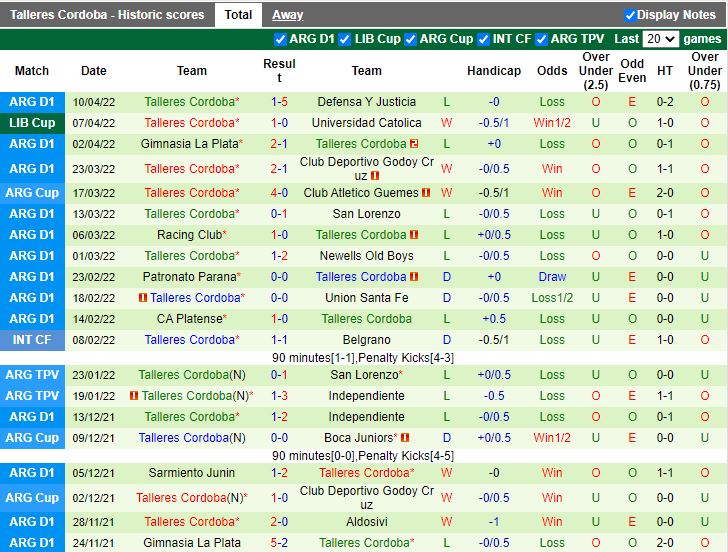Switch to the Away tab
Screen dimensions: 728x552
[x=288, y=15]
